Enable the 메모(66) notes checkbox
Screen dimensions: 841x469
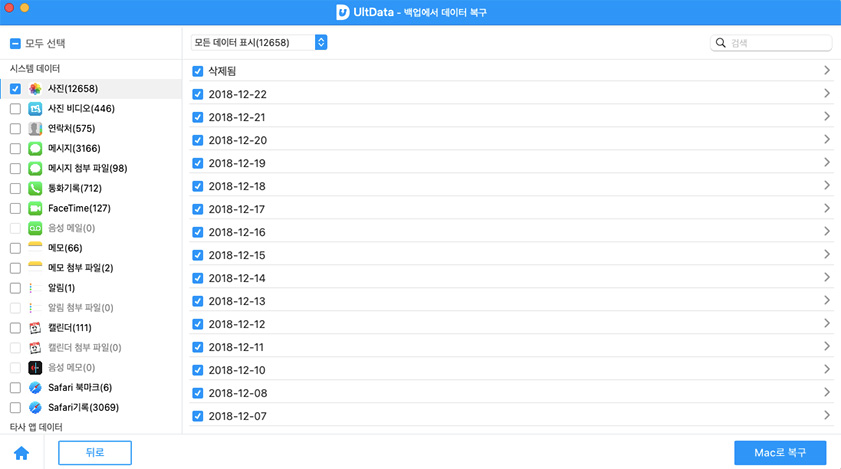point(15,248)
